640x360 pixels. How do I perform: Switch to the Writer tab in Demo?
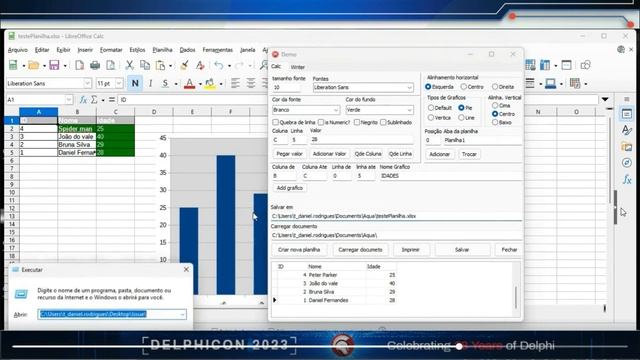[x=298, y=67]
